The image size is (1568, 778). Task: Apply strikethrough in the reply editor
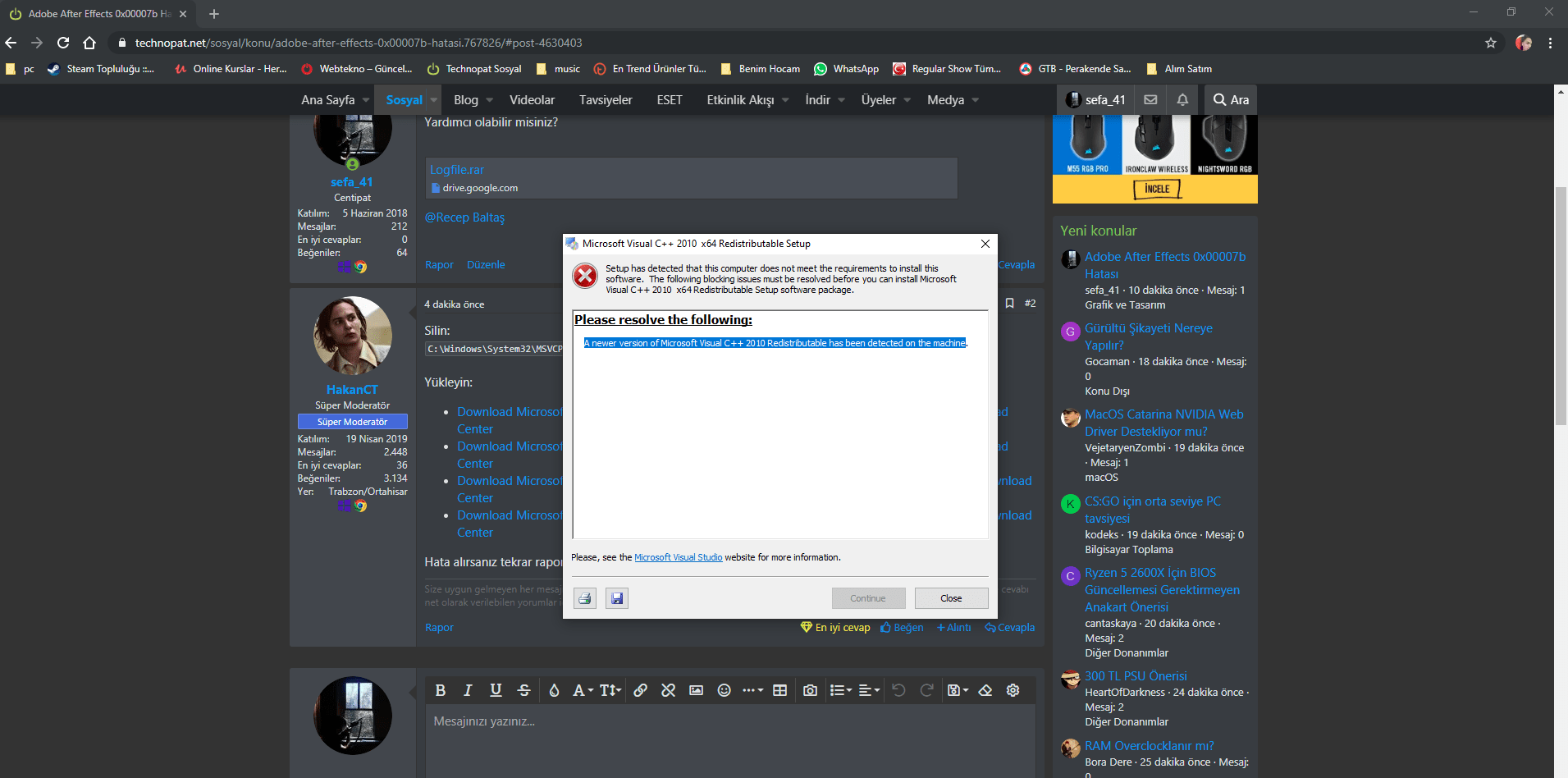pyautogui.click(x=523, y=690)
